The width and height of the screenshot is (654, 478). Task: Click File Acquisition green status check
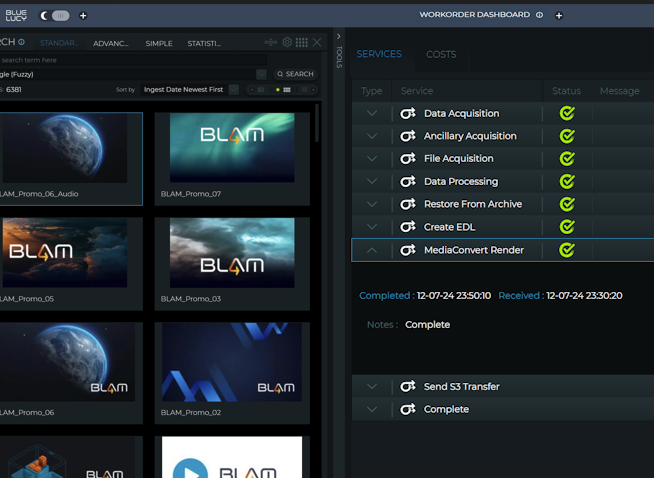pos(567,158)
